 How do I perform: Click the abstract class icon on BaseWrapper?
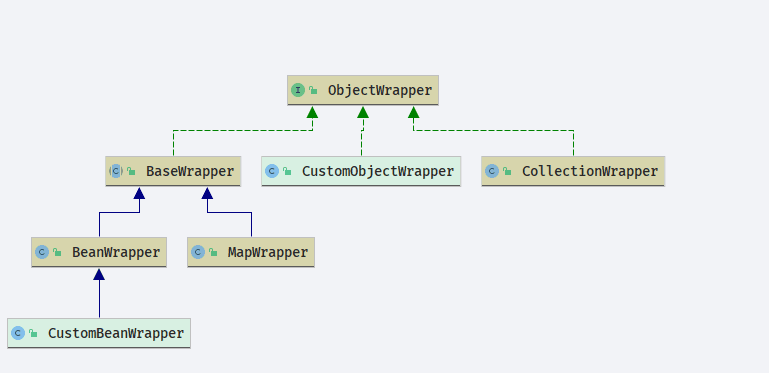[x=116, y=171]
